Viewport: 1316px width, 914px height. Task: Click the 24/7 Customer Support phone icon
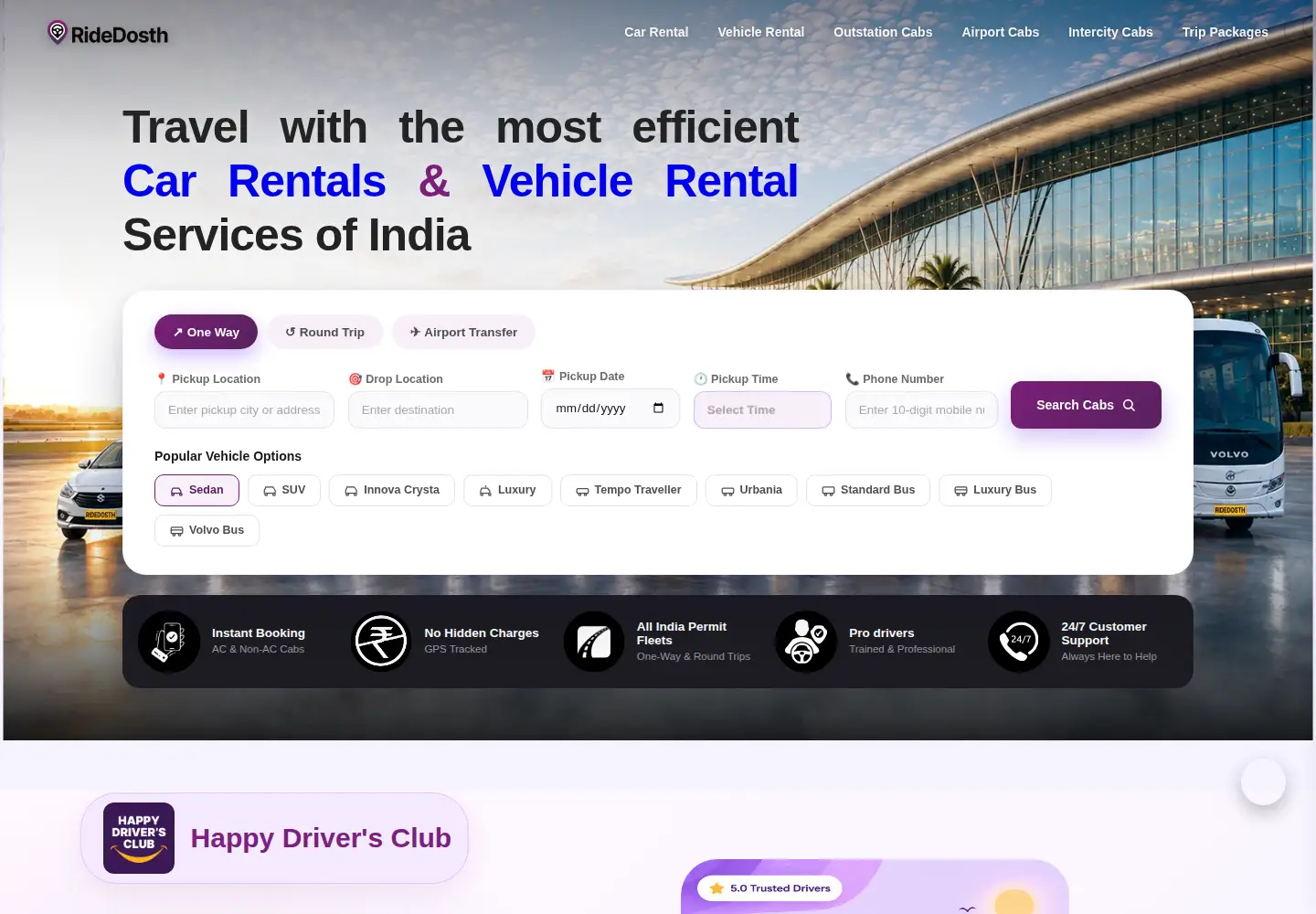click(x=1019, y=642)
